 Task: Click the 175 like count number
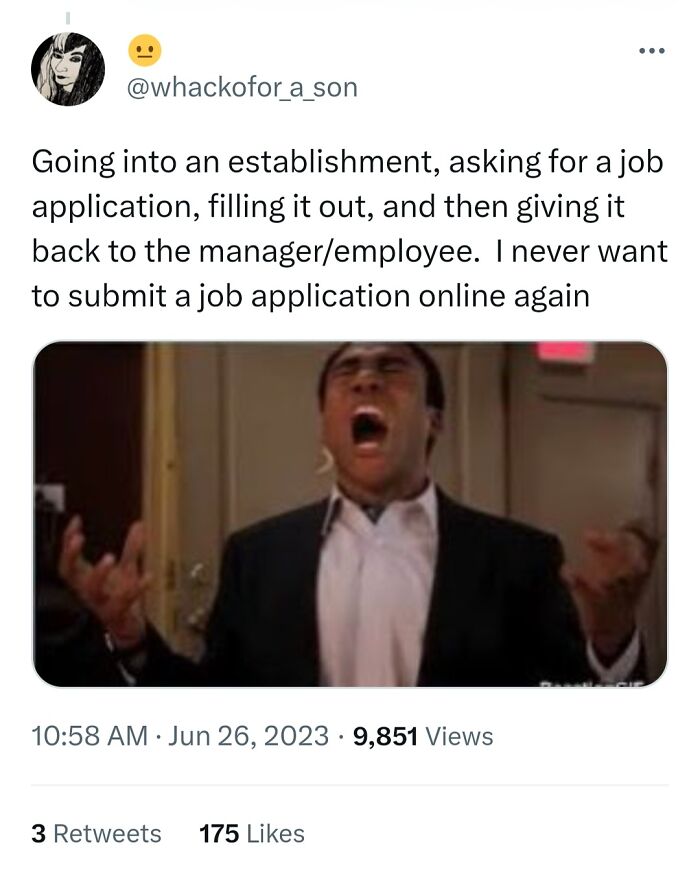pos(217,833)
